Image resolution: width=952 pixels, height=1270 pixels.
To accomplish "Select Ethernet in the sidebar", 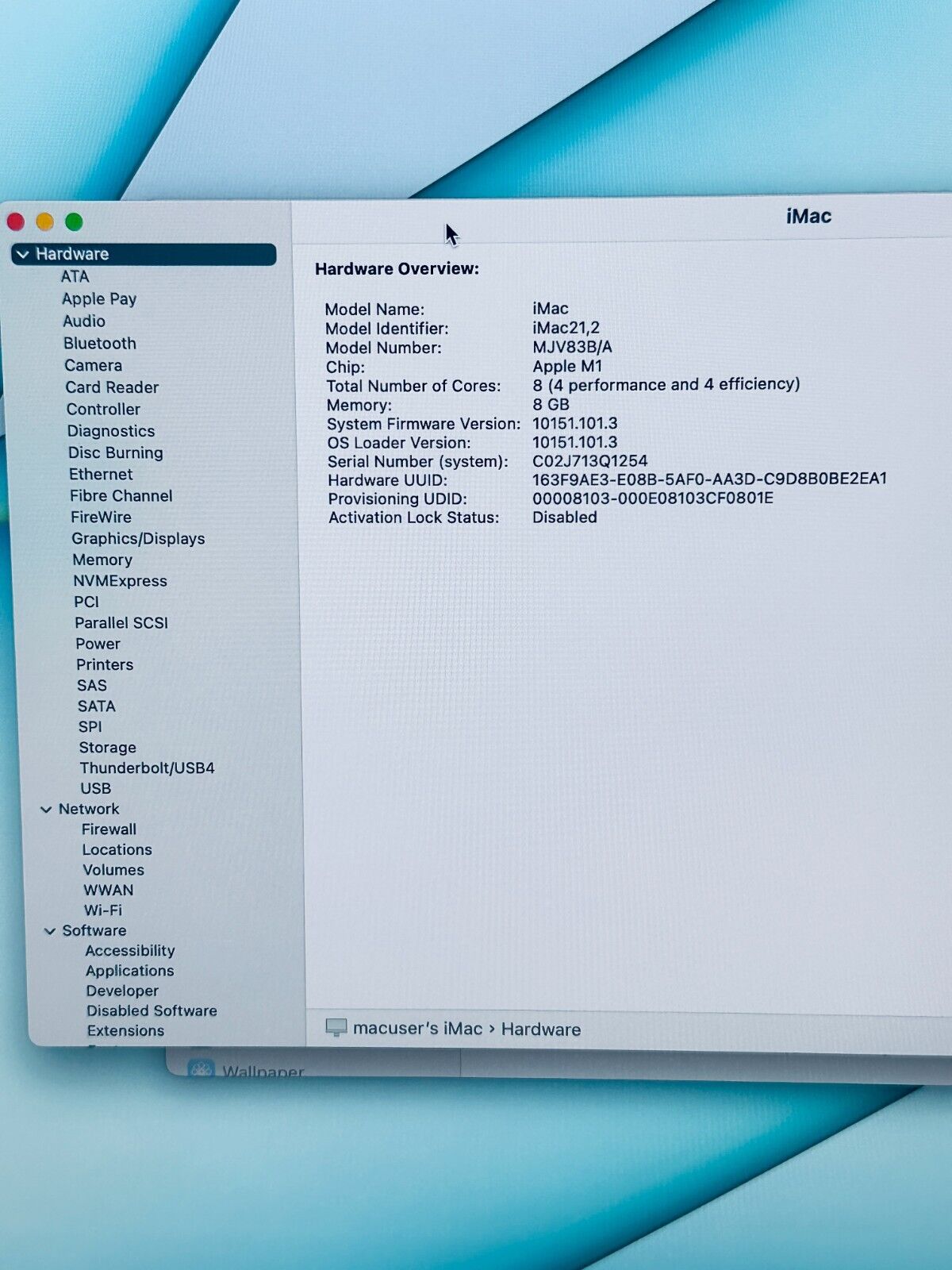I will pos(101,474).
